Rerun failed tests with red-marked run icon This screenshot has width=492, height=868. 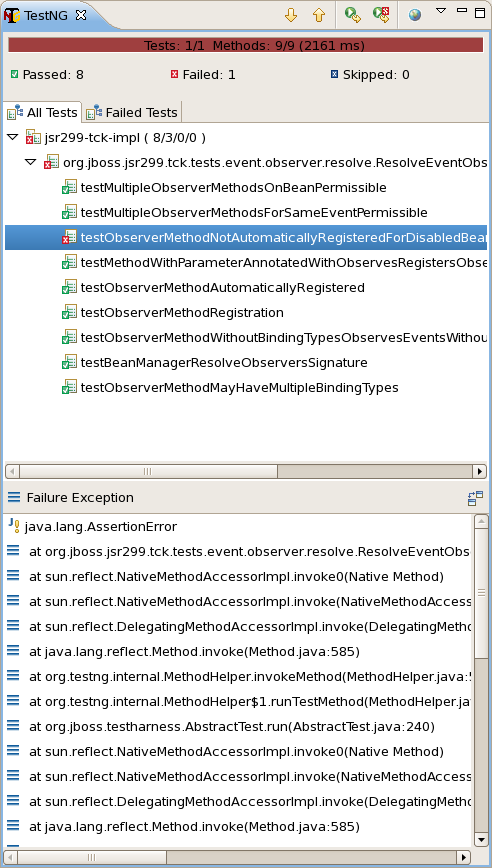381,14
